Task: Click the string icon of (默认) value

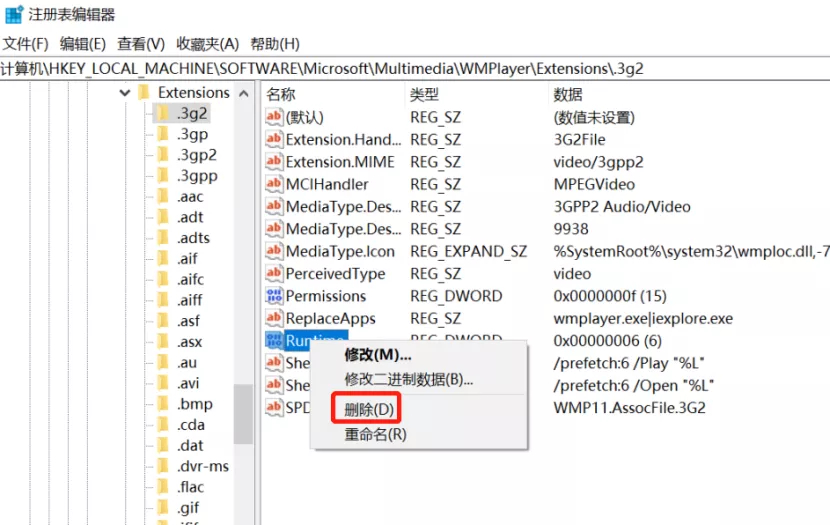Action: pyautogui.click(x=274, y=117)
